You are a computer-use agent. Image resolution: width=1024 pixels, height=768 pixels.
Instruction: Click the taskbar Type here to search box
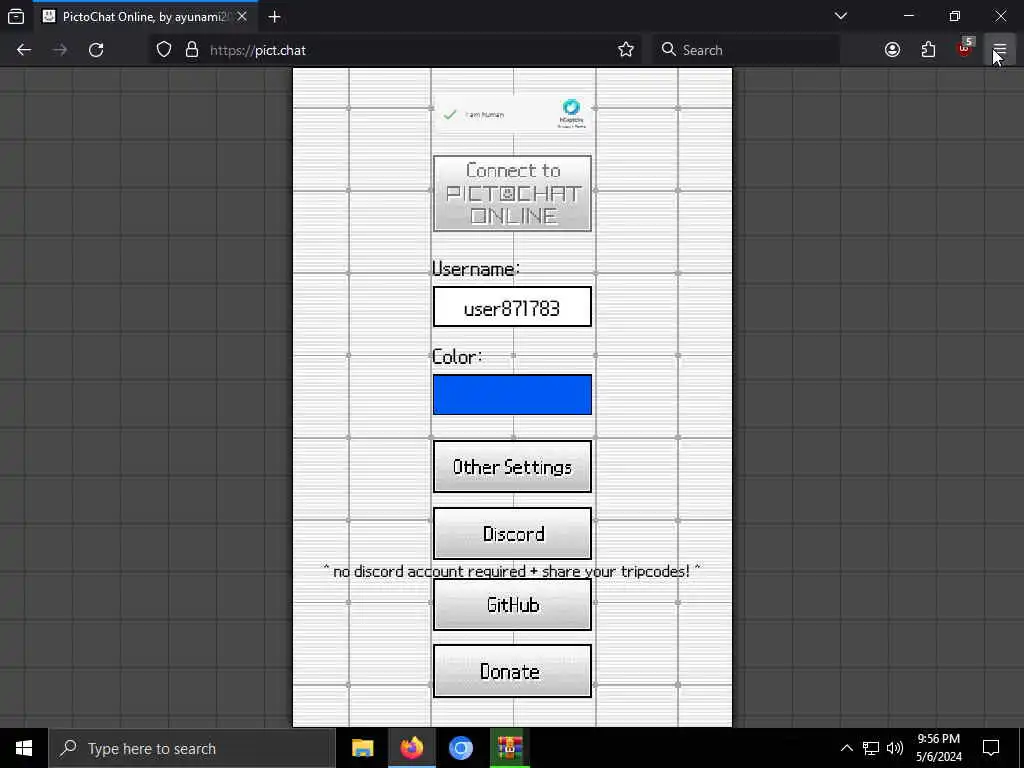(192, 748)
